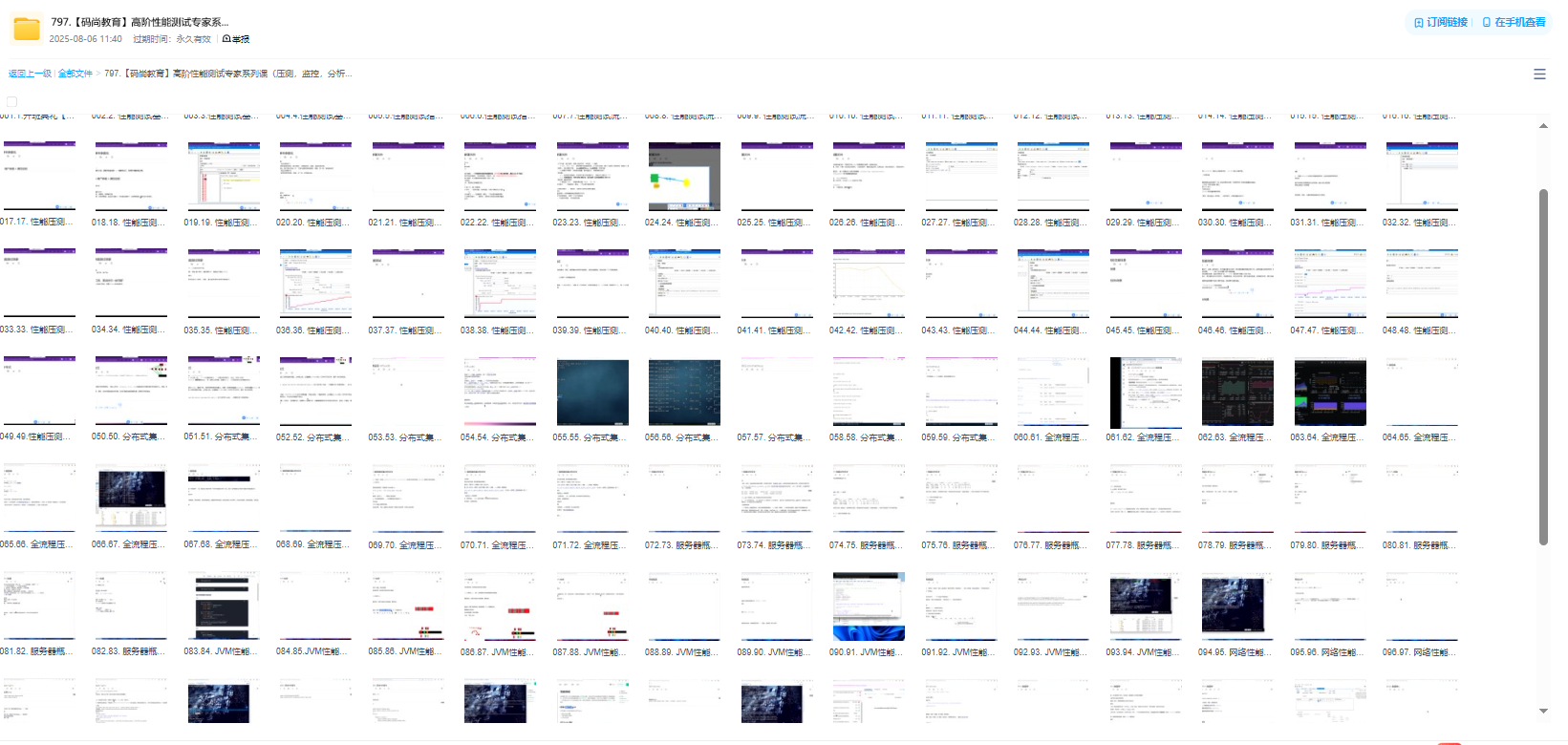This screenshot has width=1568, height=745.
Task: Go back via 返回上一级 link
Action: 30,74
